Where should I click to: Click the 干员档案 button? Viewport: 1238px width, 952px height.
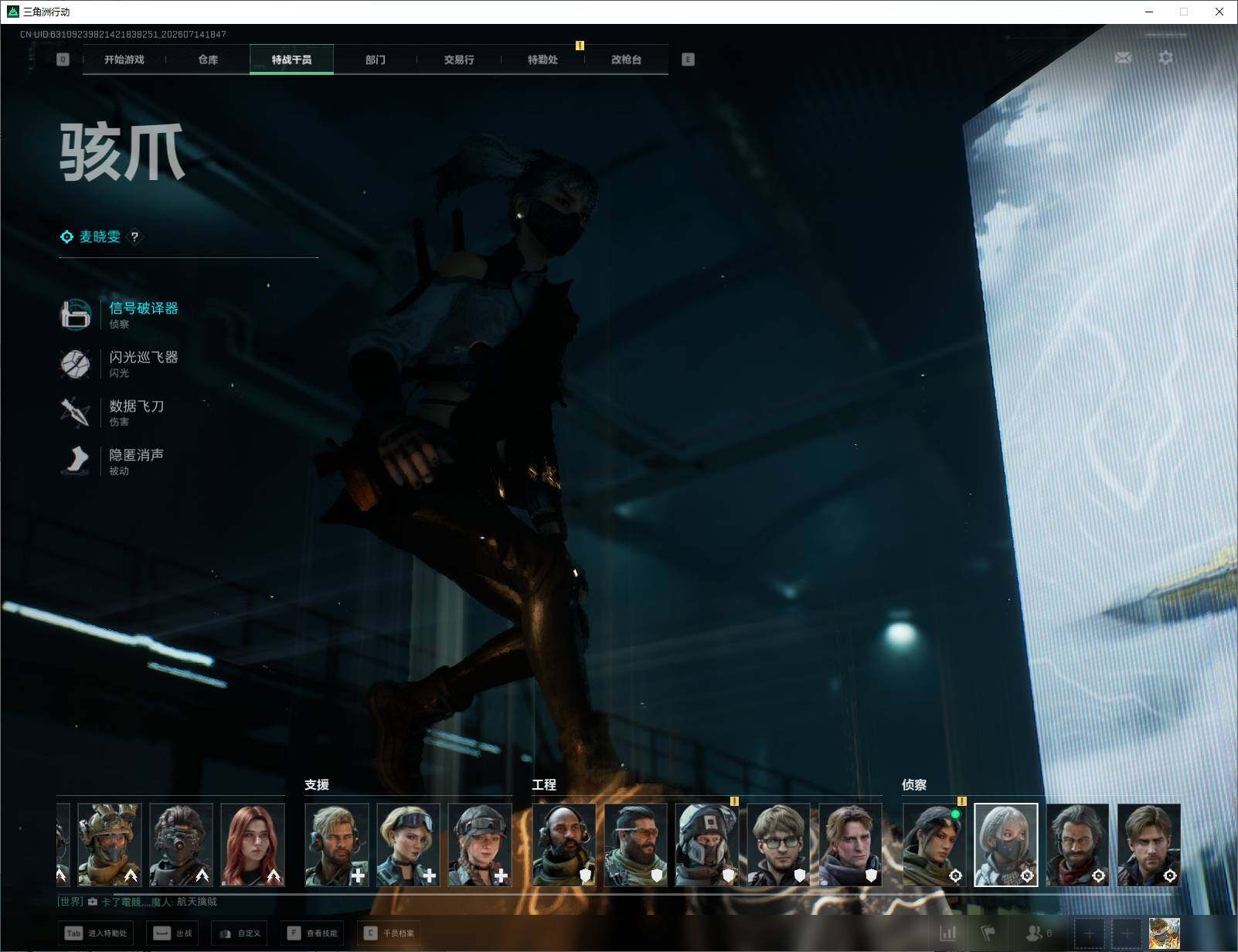(x=389, y=933)
